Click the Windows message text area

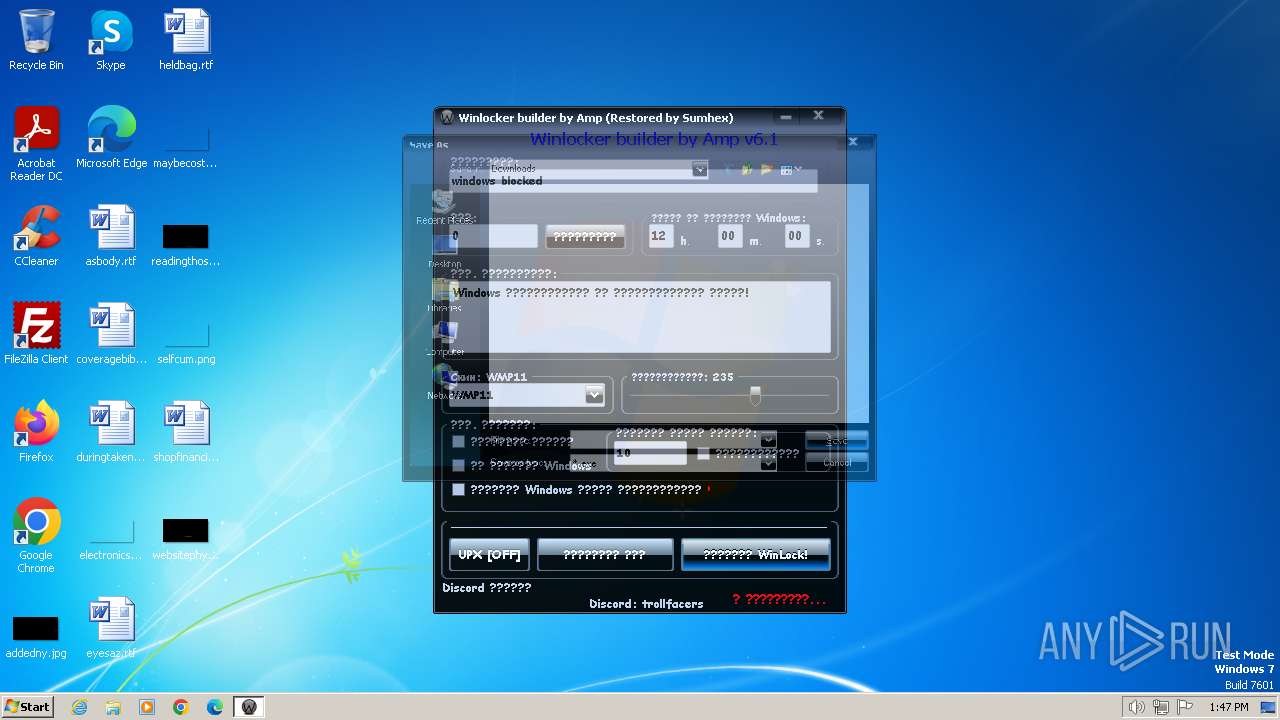click(640, 317)
